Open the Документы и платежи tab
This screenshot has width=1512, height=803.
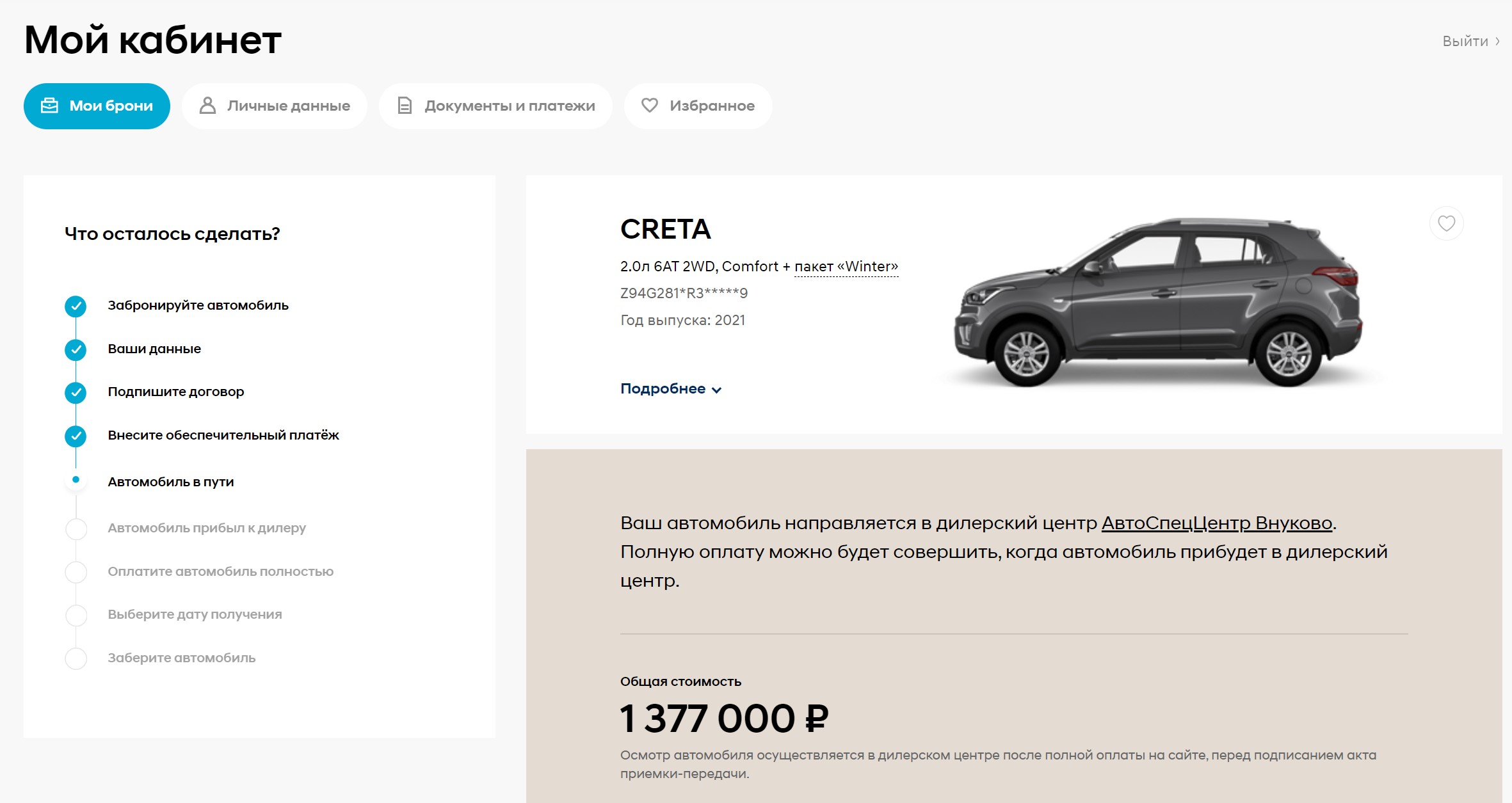[495, 106]
